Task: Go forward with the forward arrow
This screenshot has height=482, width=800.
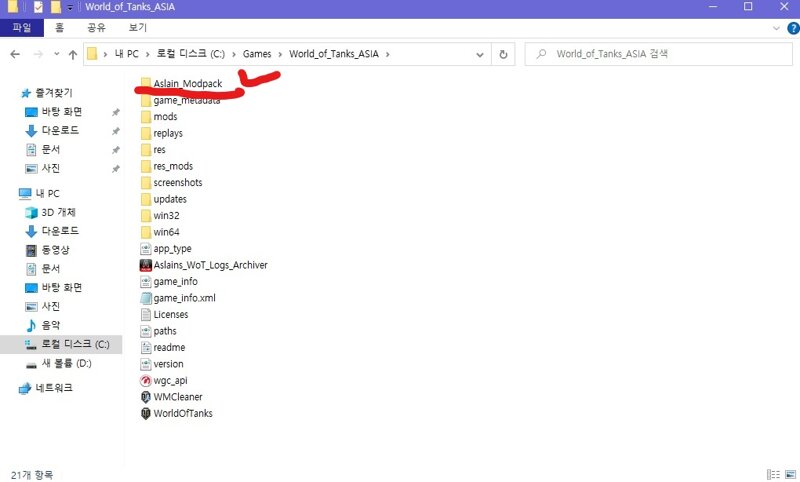Action: [x=38, y=54]
